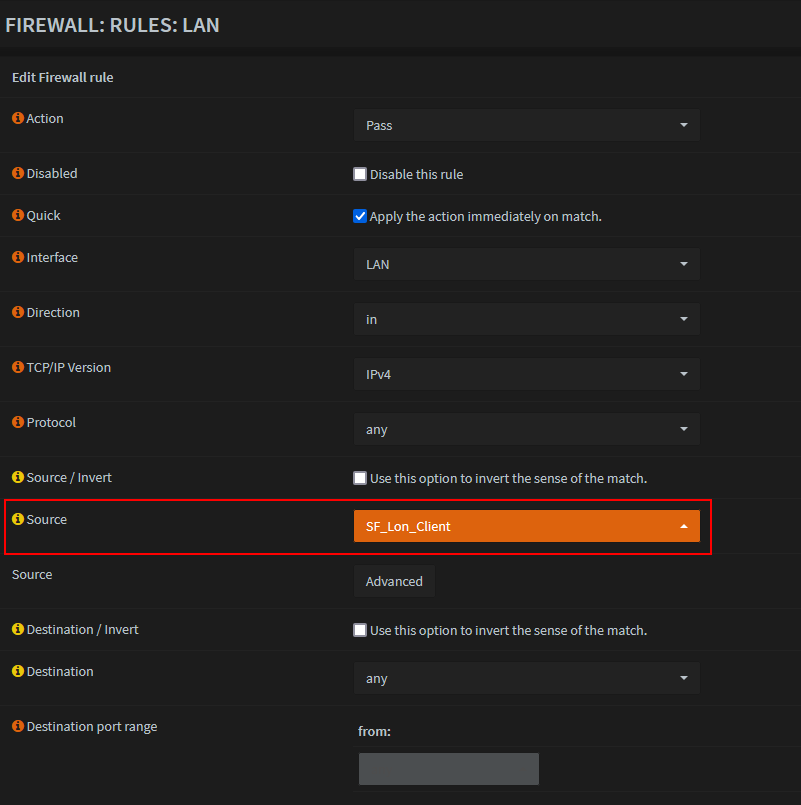Screen dimensions: 801x805
Task: Toggle the Source / Invert checkbox
Action: 360,478
